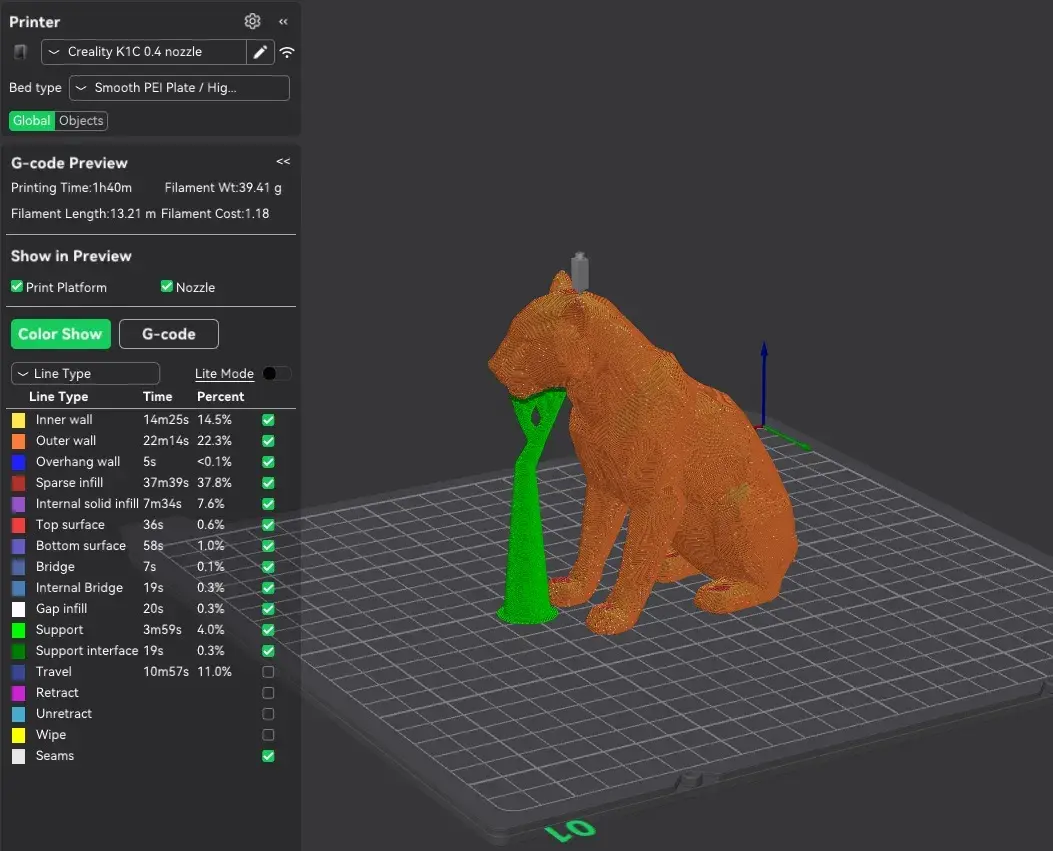Open the Line Type dropdown selector
The image size is (1053, 851).
85,372
